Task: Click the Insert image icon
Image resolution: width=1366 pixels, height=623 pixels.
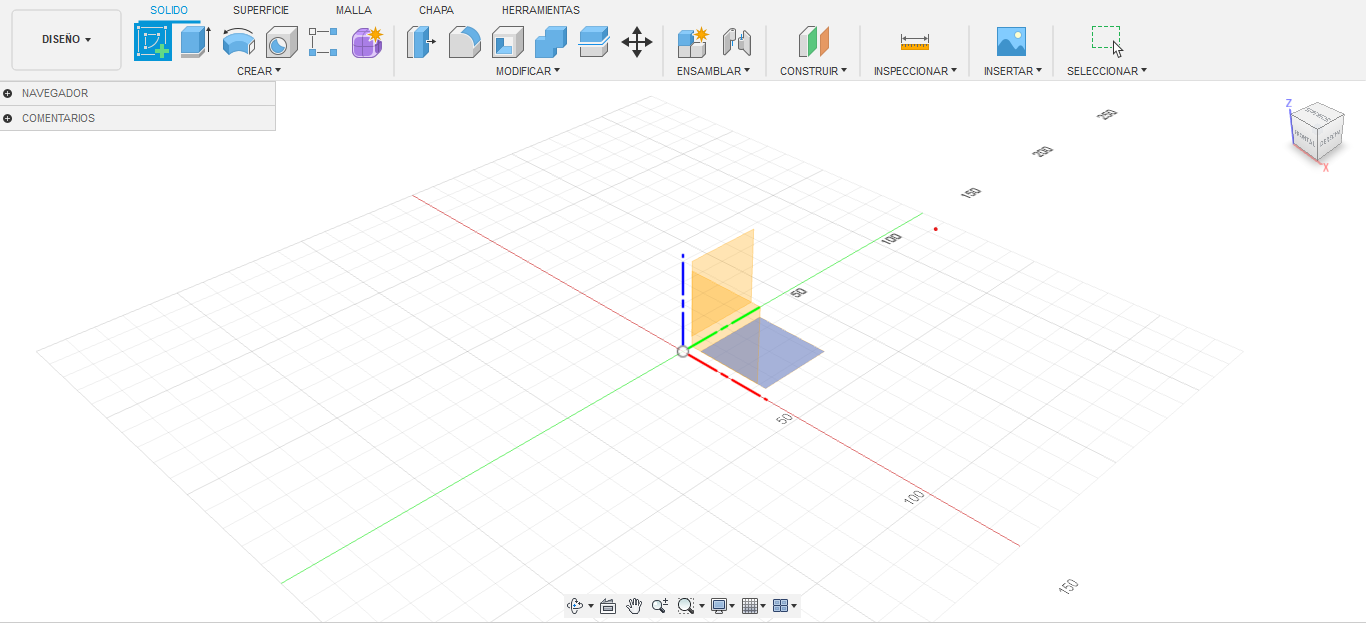Action: [x=1011, y=42]
